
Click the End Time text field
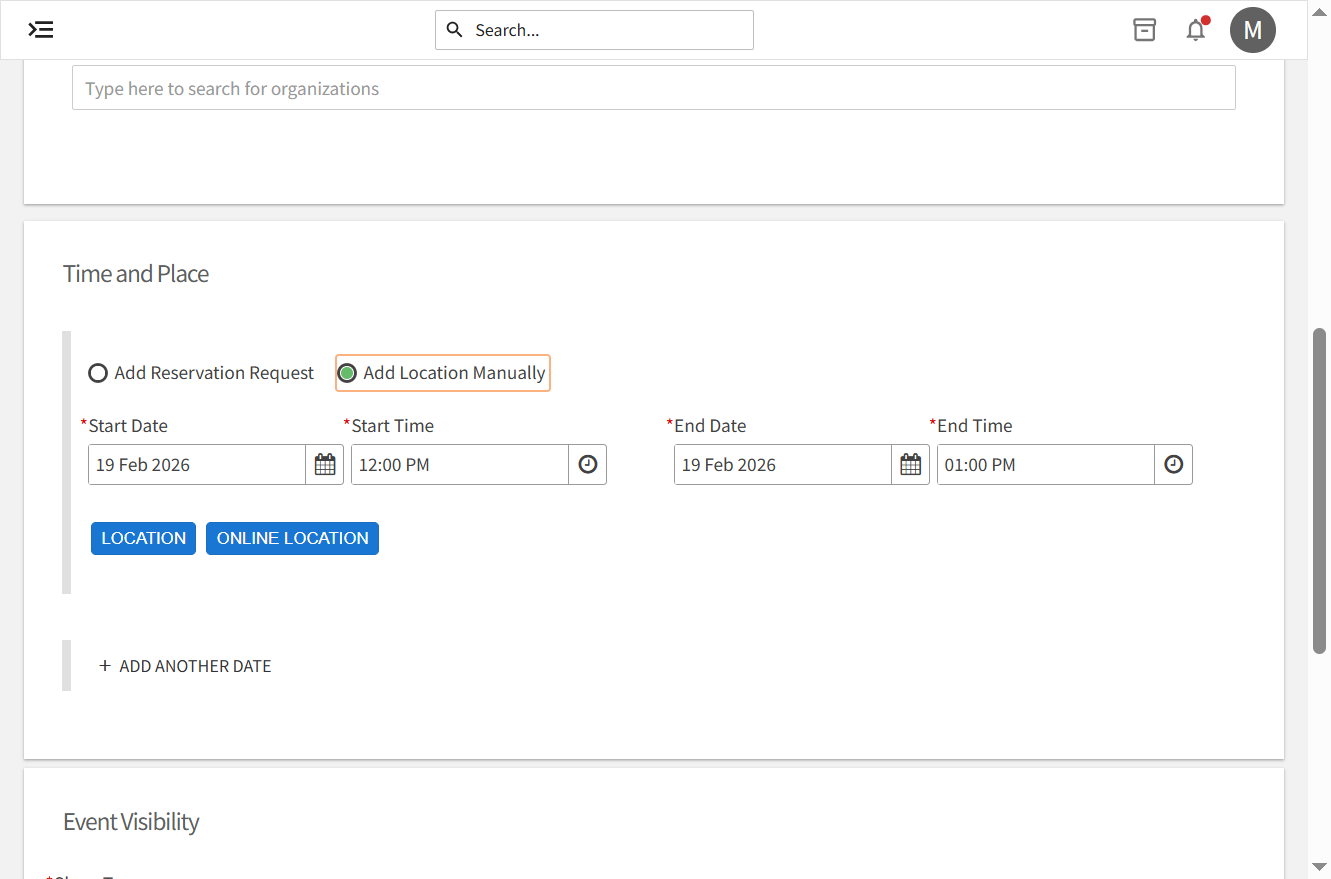[1046, 465]
